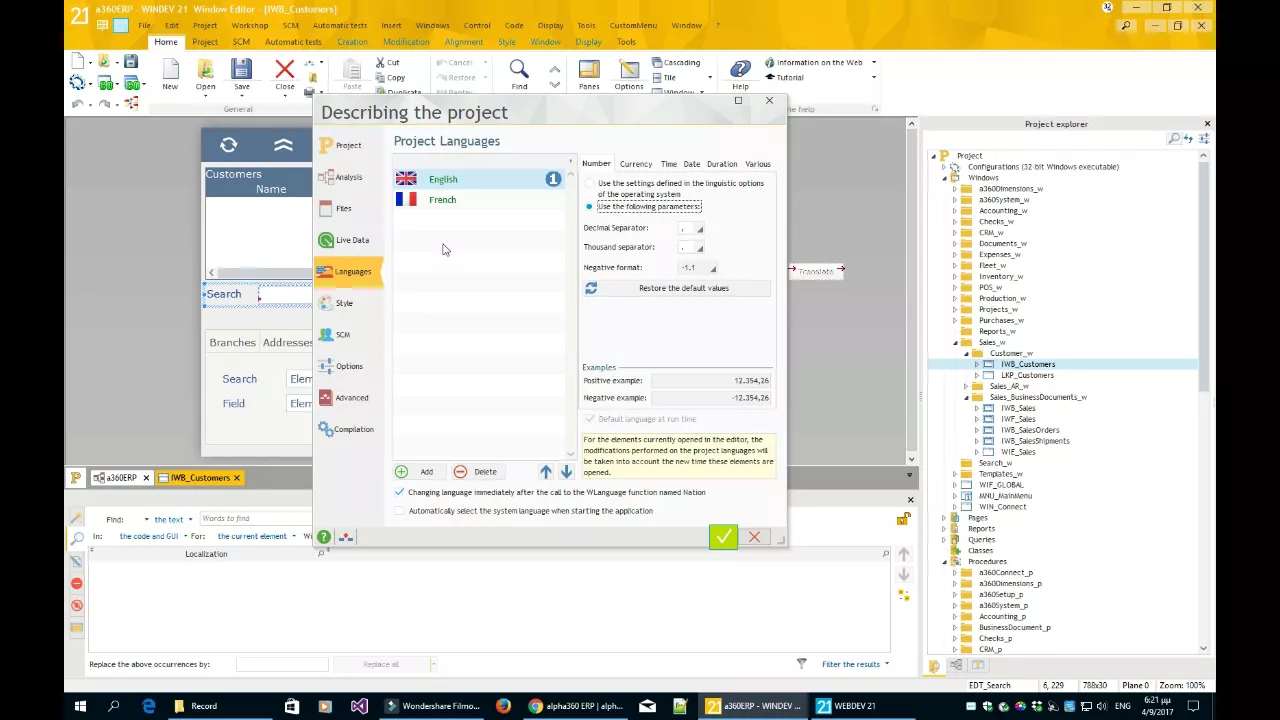Open the Options section in sidebar
1280x720 pixels.
[x=341, y=366]
